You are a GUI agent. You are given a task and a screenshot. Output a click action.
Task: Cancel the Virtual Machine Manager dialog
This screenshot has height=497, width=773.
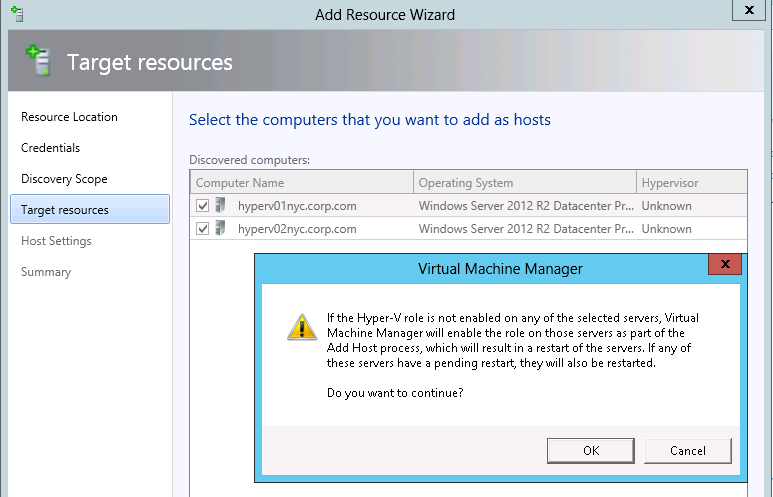tap(688, 451)
